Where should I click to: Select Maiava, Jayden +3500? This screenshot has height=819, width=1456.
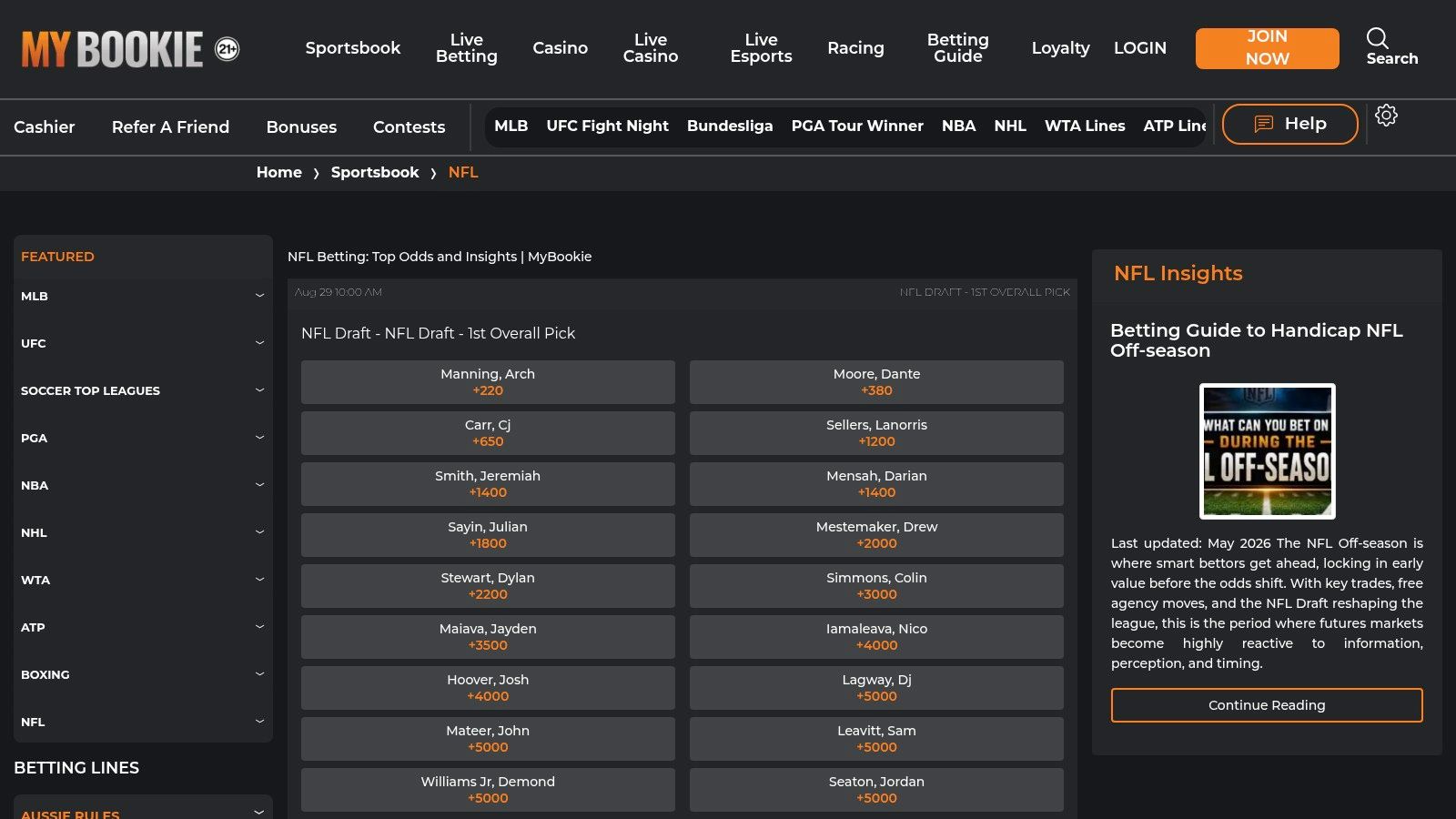(x=488, y=637)
